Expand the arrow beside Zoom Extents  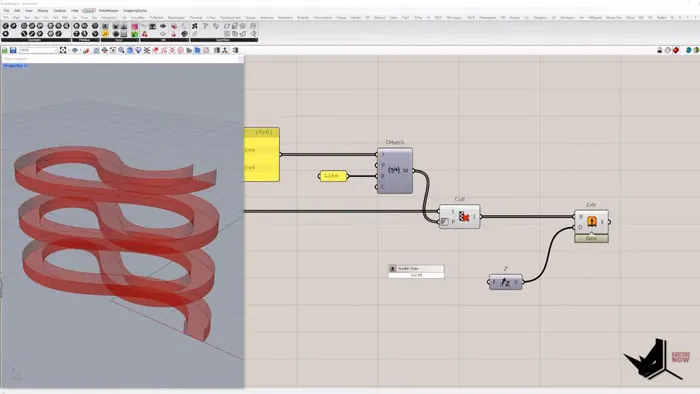click(x=68, y=50)
